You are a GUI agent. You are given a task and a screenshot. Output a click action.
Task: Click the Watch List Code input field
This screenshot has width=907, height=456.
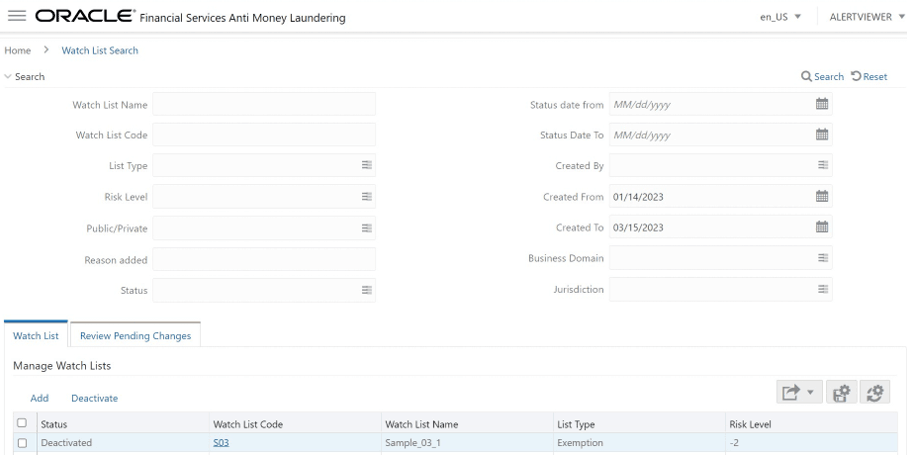[264, 135]
